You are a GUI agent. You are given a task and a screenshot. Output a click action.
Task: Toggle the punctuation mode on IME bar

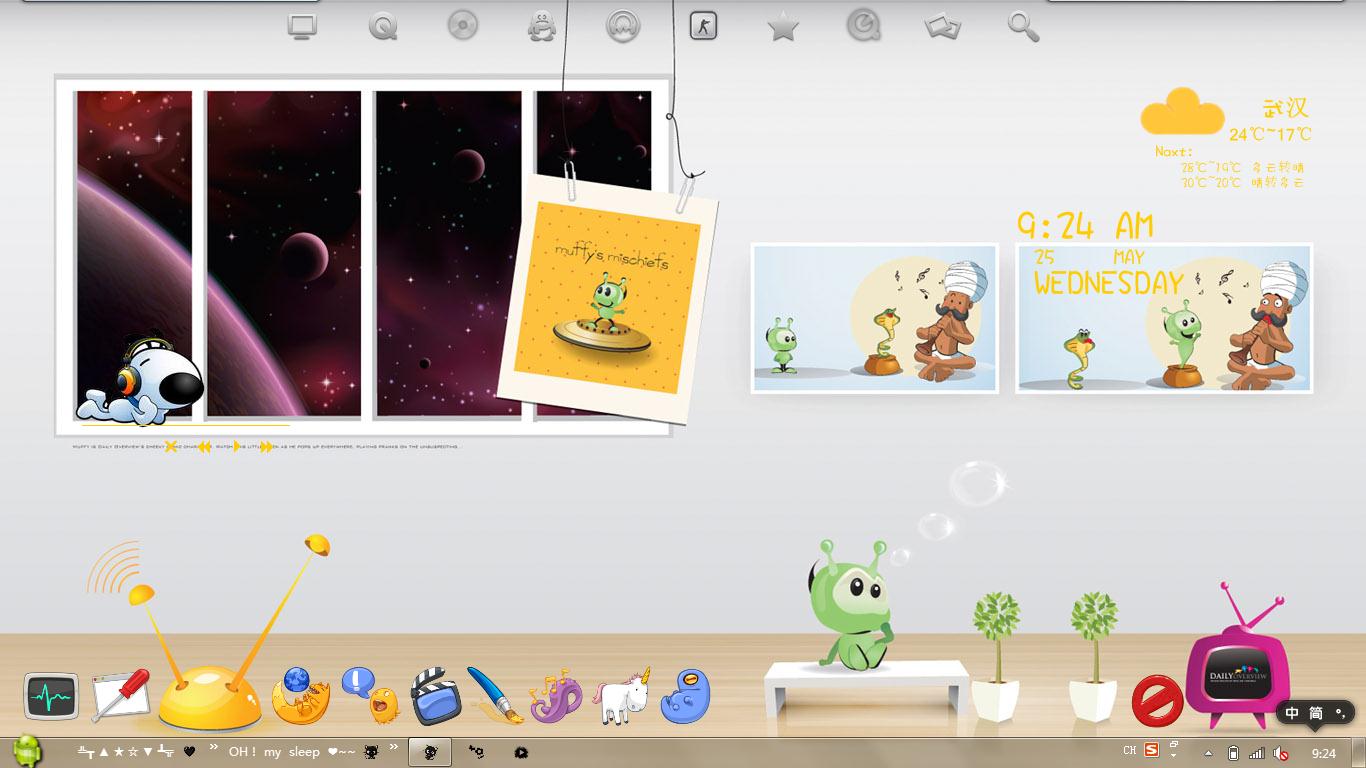pos(1339,713)
